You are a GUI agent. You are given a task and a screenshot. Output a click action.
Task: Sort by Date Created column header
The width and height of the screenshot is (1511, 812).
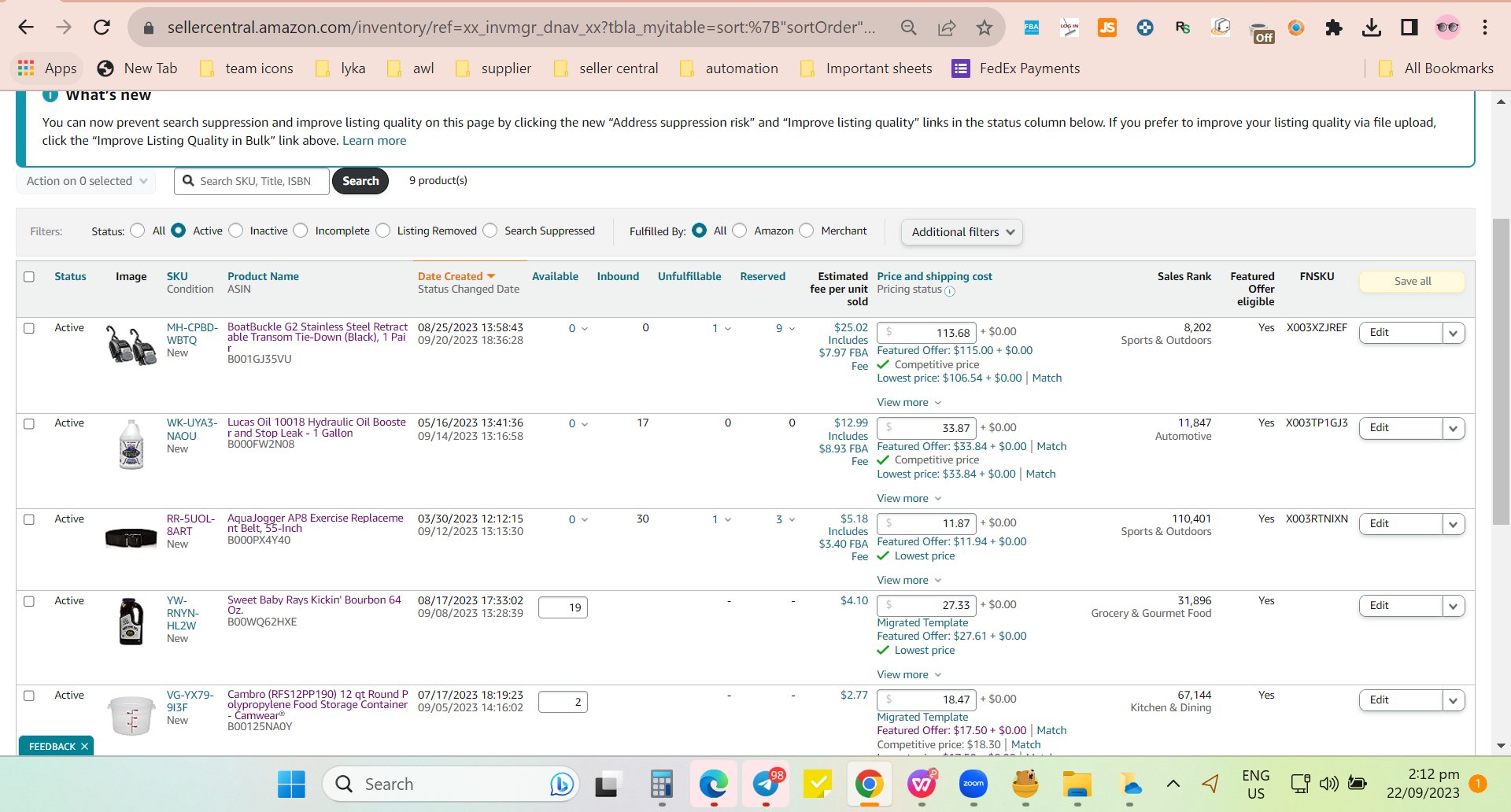point(456,277)
